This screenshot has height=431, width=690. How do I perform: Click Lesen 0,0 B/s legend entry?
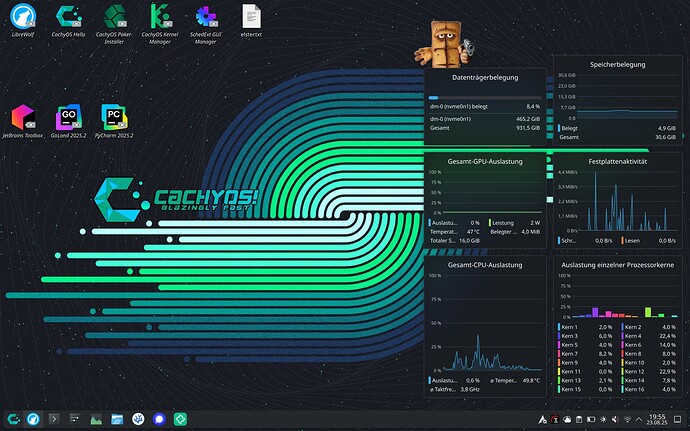pos(648,241)
